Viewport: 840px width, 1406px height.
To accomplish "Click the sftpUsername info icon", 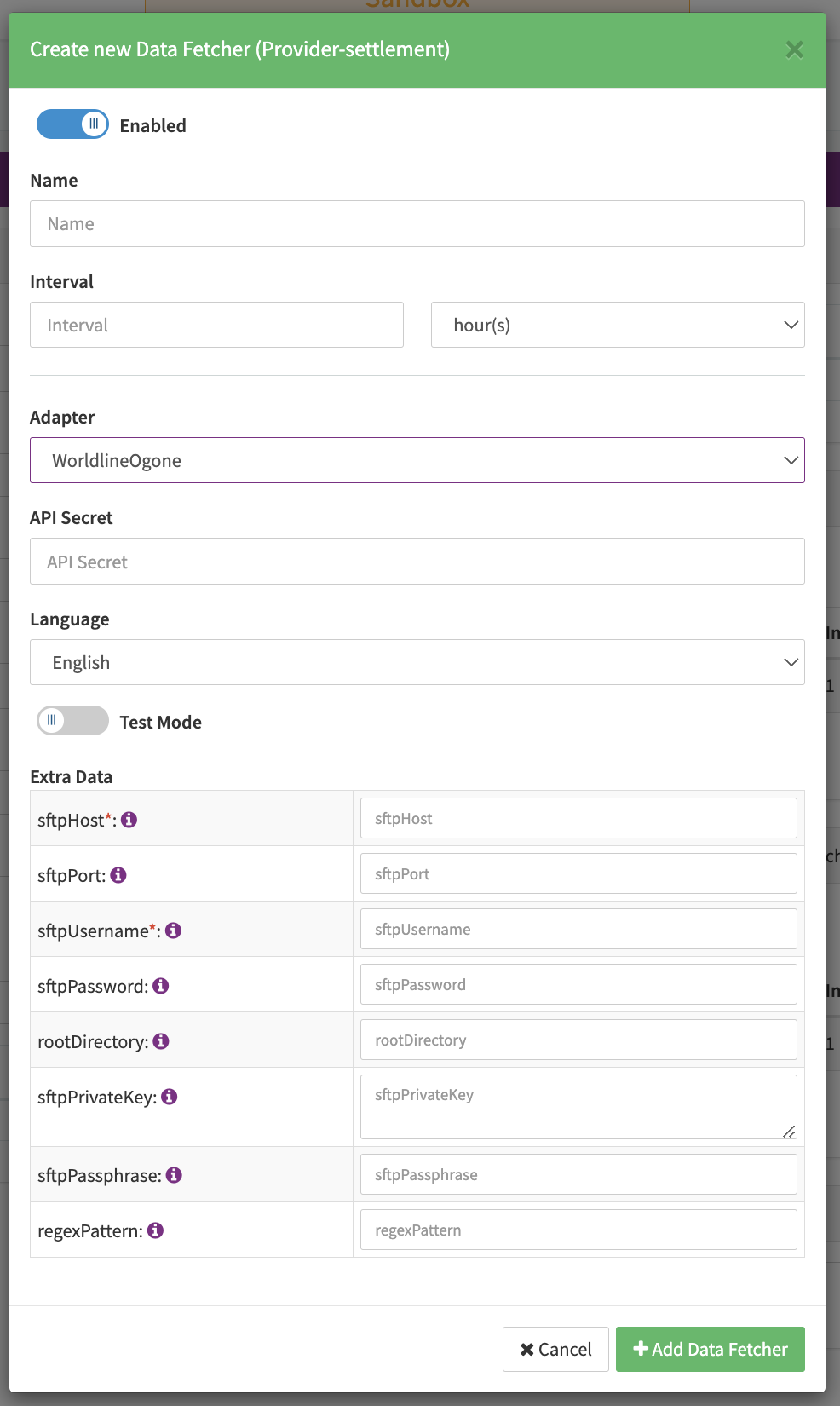I will [x=173, y=931].
